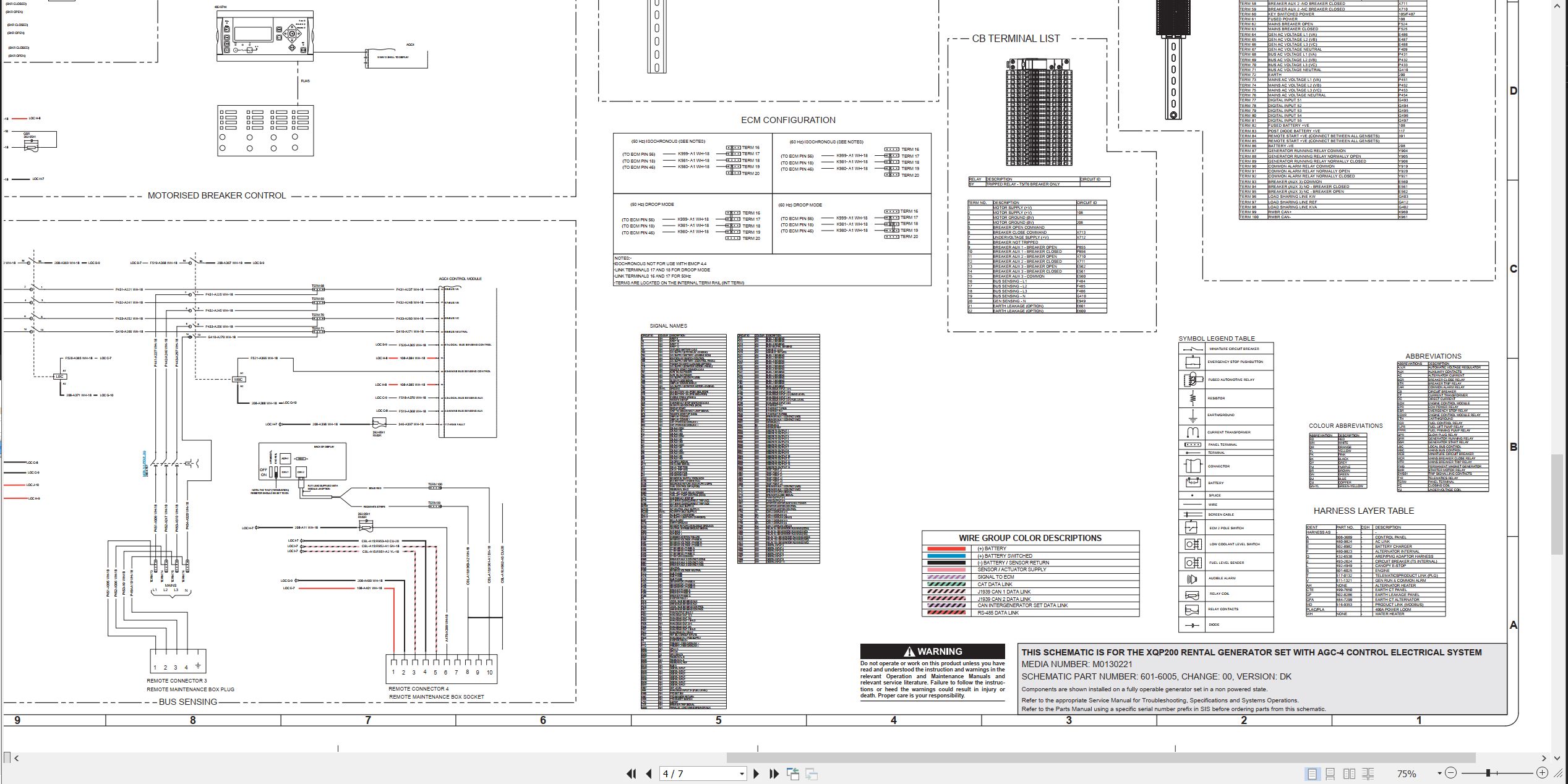Click the grid row letter D
The height and width of the screenshot is (784, 1568).
tap(1514, 91)
